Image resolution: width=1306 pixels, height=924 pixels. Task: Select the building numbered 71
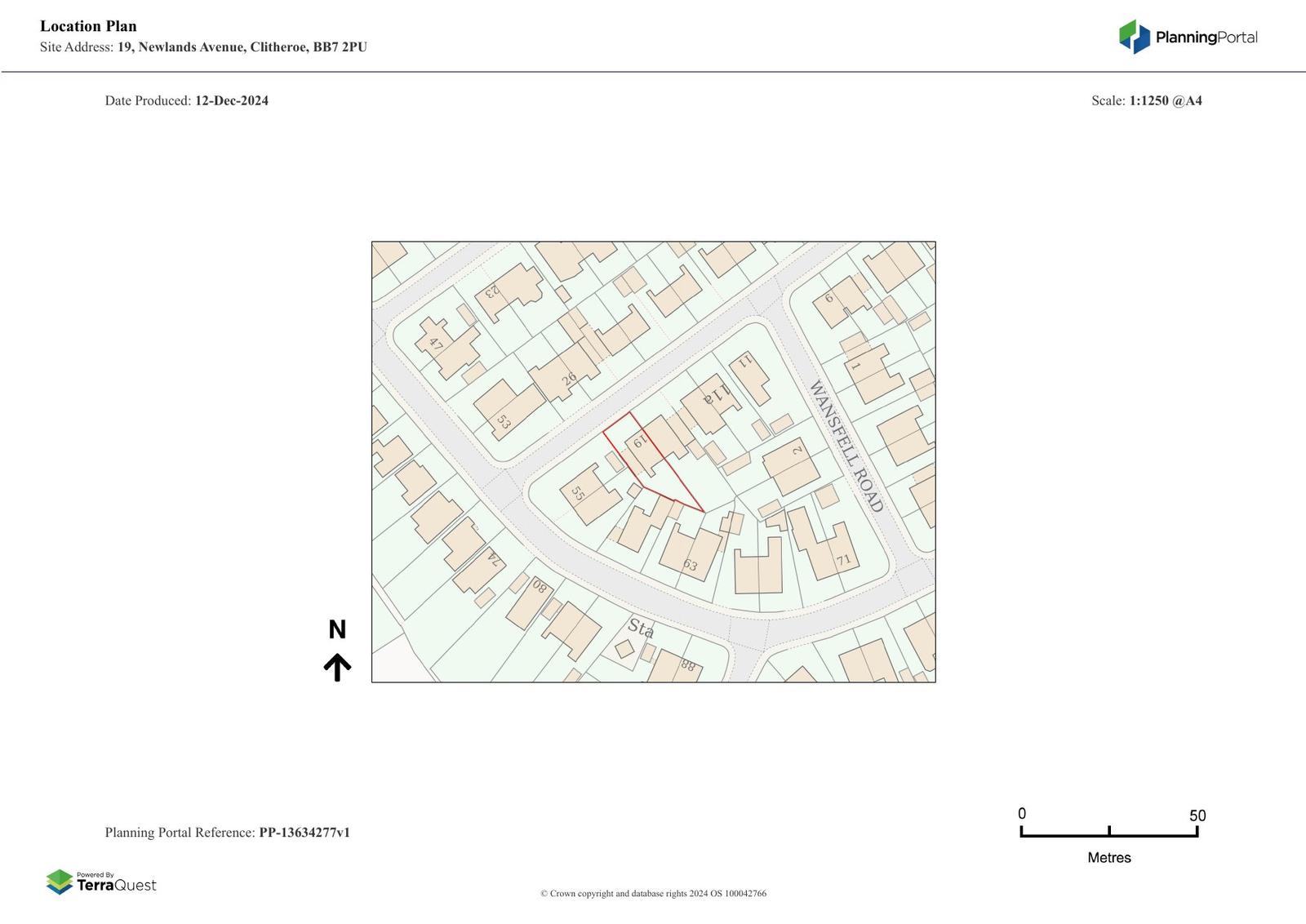831,551
